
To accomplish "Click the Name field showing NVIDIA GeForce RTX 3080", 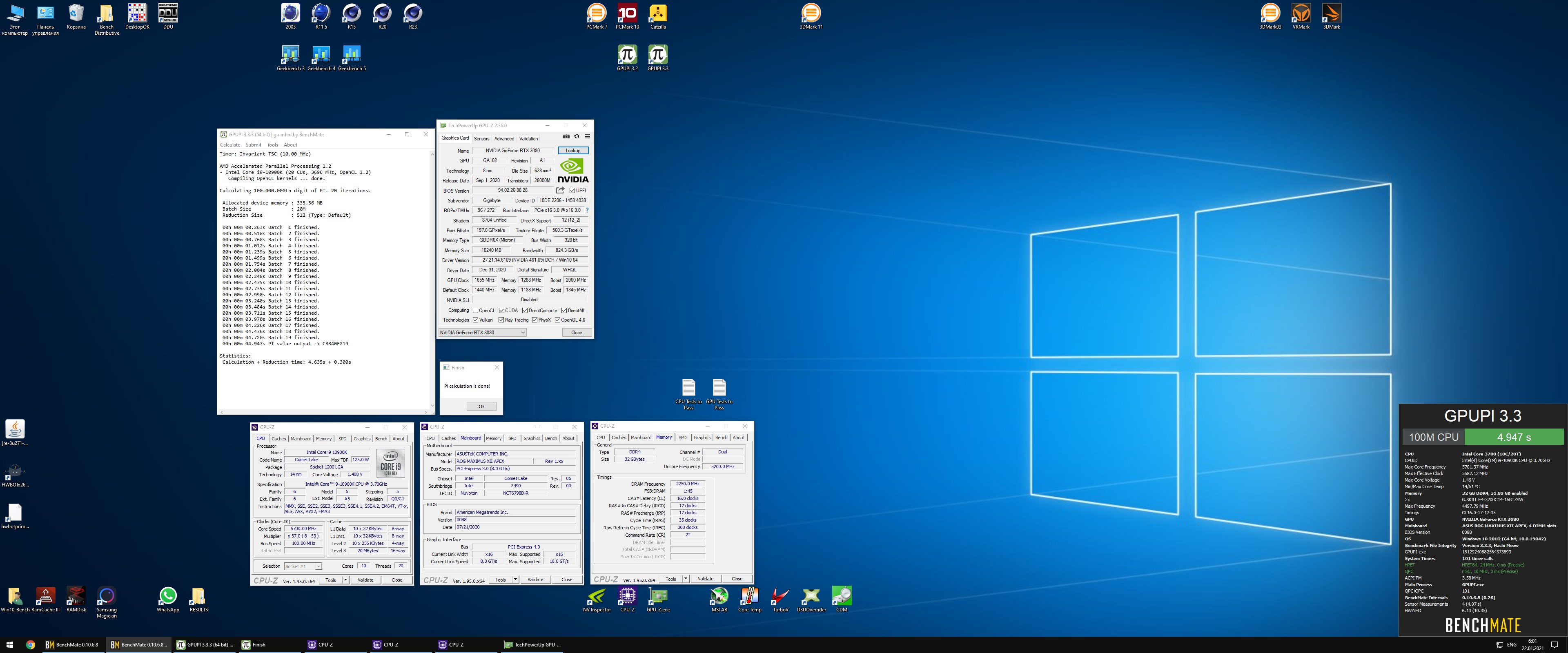I will (x=512, y=150).
